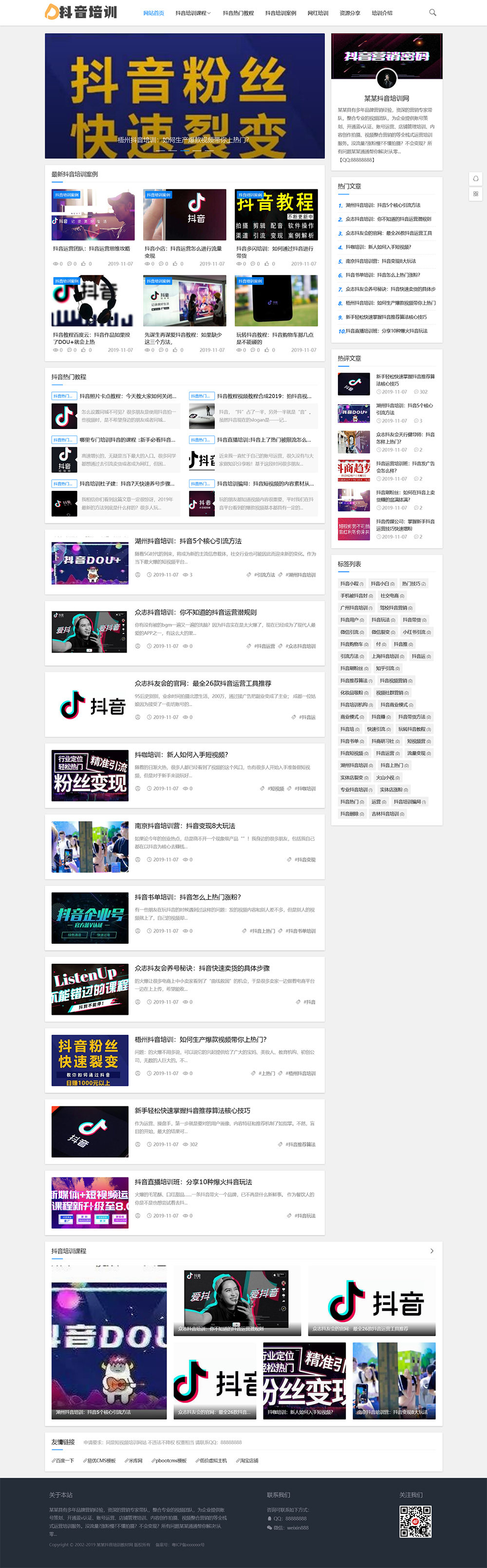The height and width of the screenshot is (1568, 487).
Task: Open article 众志抖友会养号秘诀 in main list
Action: (x=202, y=969)
